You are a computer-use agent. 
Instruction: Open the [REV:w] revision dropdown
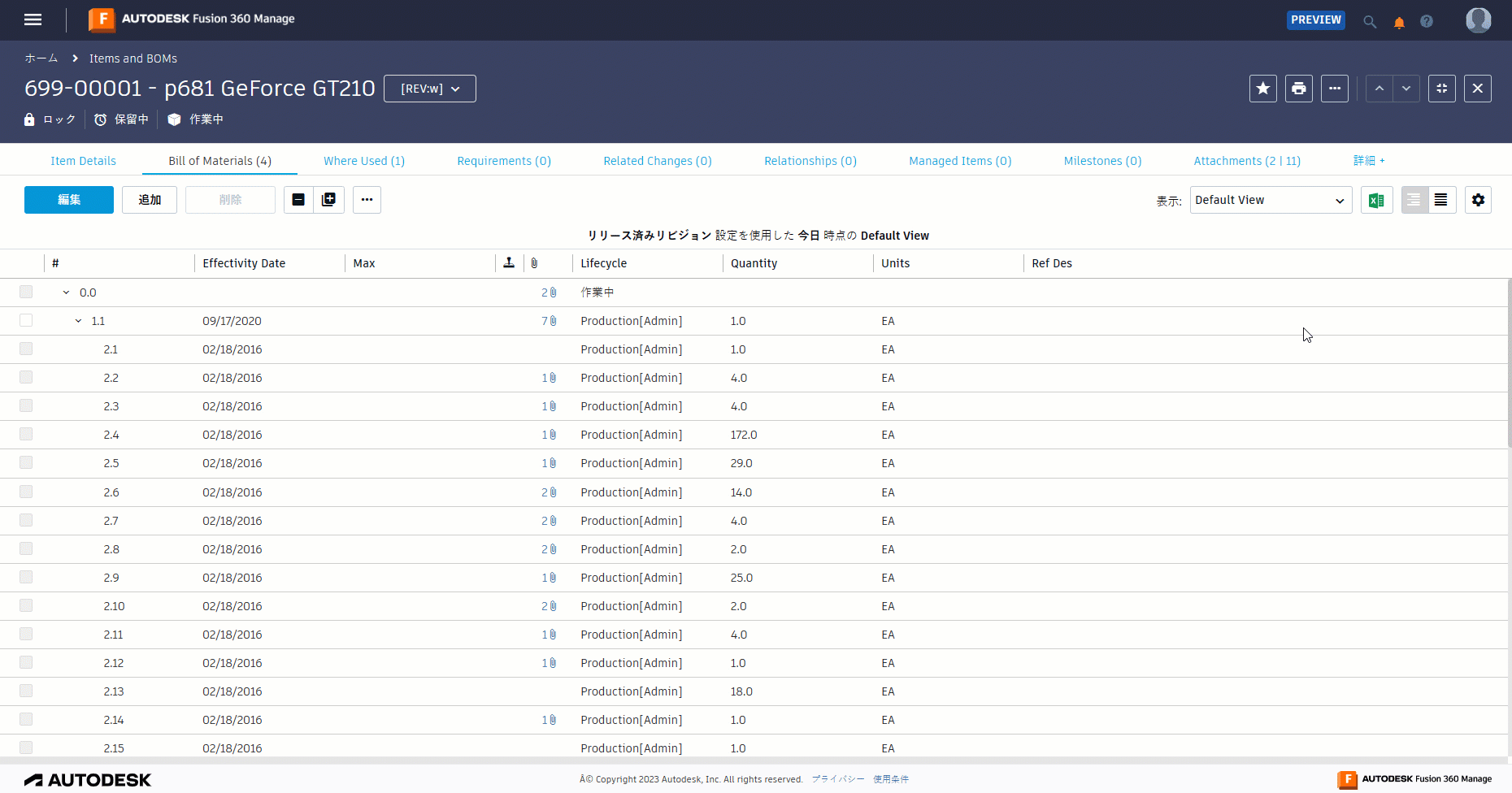[430, 89]
